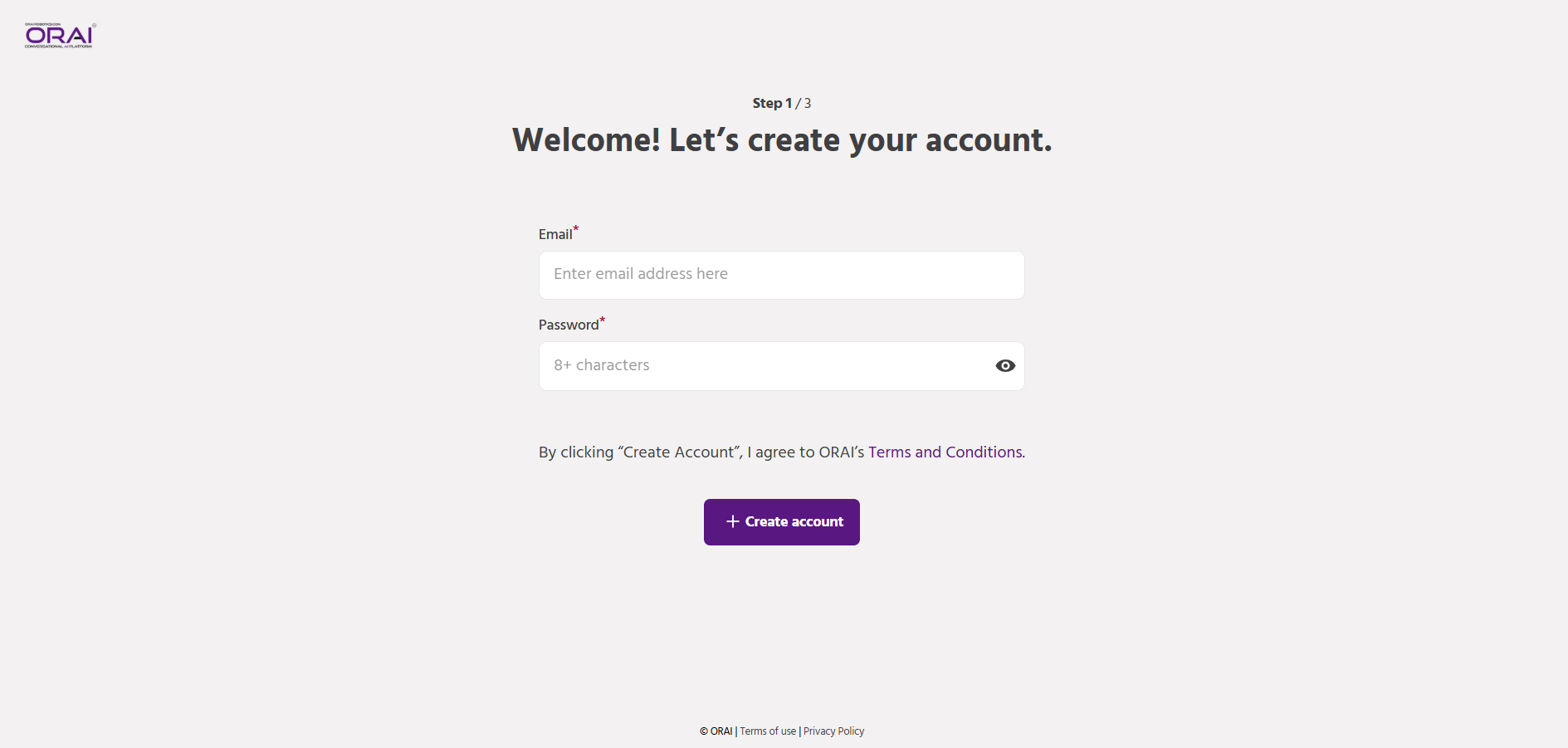Show the password using the eye icon

(x=1004, y=366)
